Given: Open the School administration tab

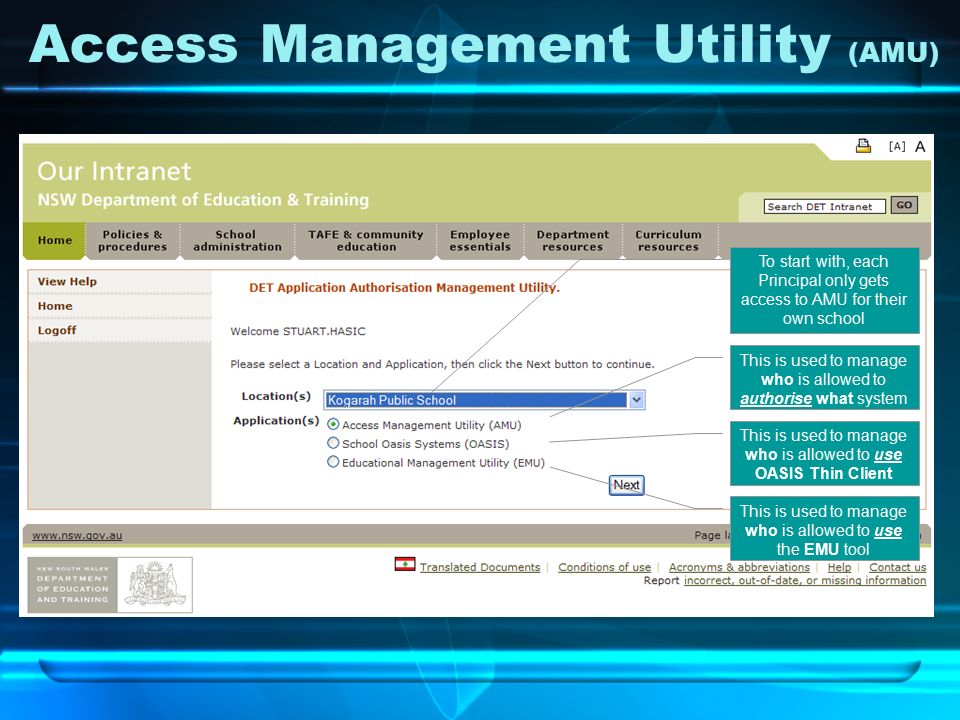Looking at the screenshot, I should tap(237, 241).
